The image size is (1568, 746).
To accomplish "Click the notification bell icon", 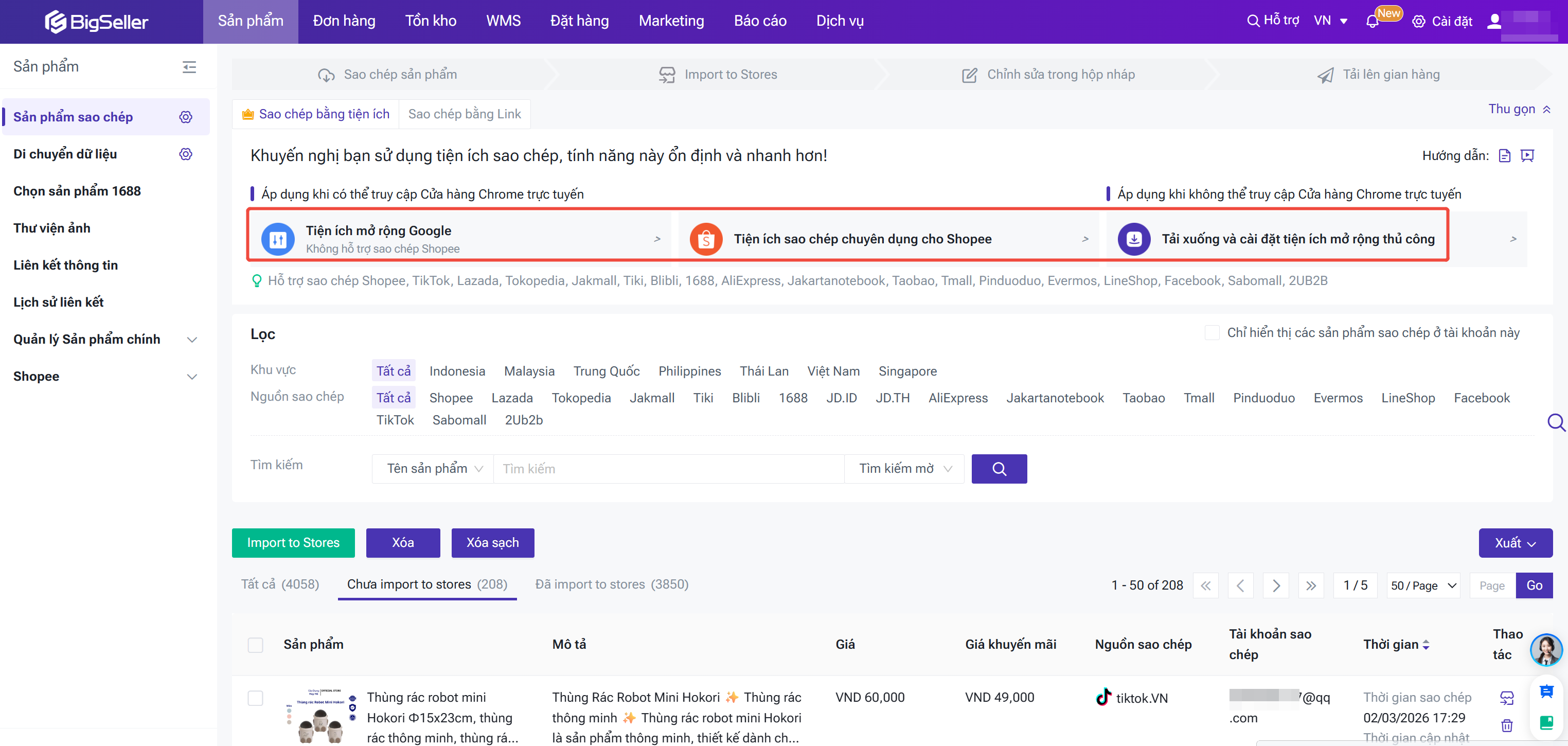I will point(1372,21).
